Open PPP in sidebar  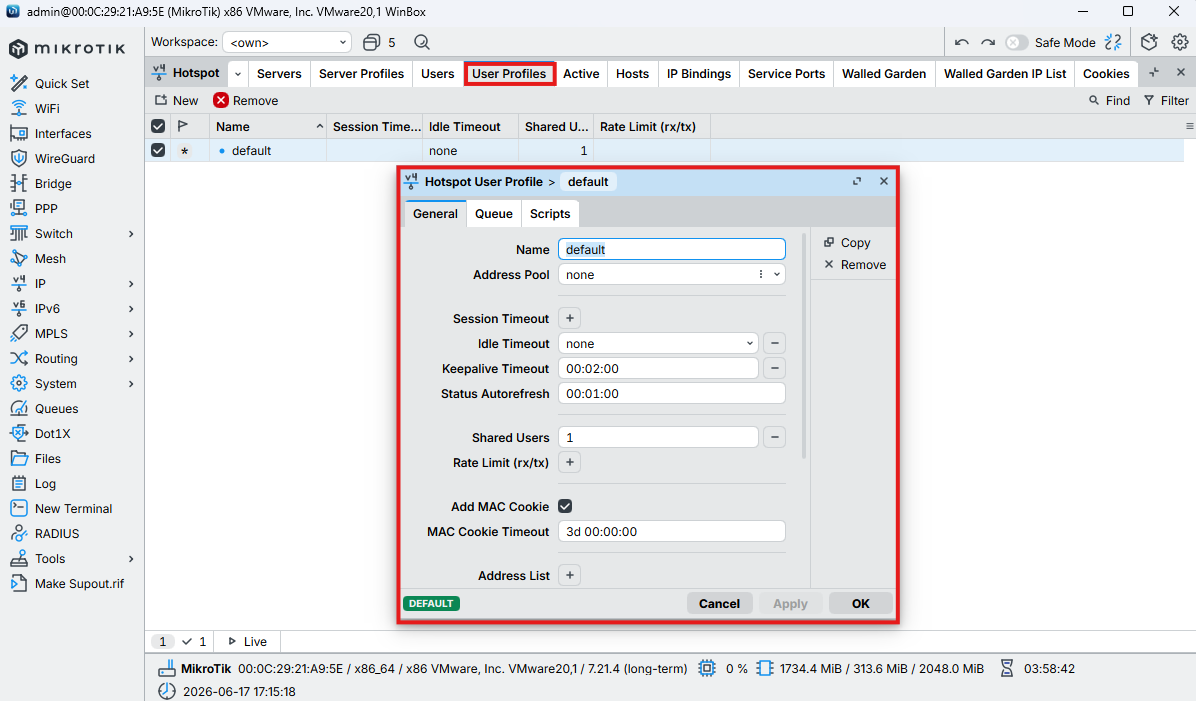46,208
